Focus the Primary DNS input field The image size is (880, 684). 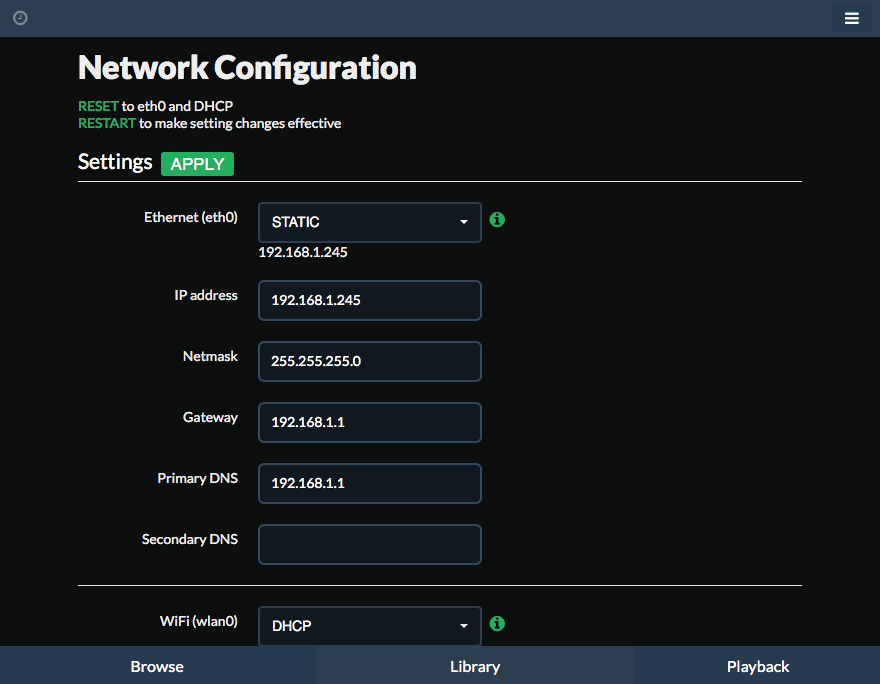click(x=370, y=483)
